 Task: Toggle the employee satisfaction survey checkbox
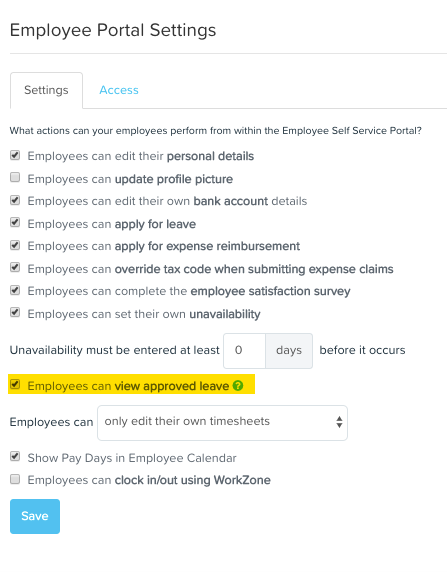click(15, 290)
